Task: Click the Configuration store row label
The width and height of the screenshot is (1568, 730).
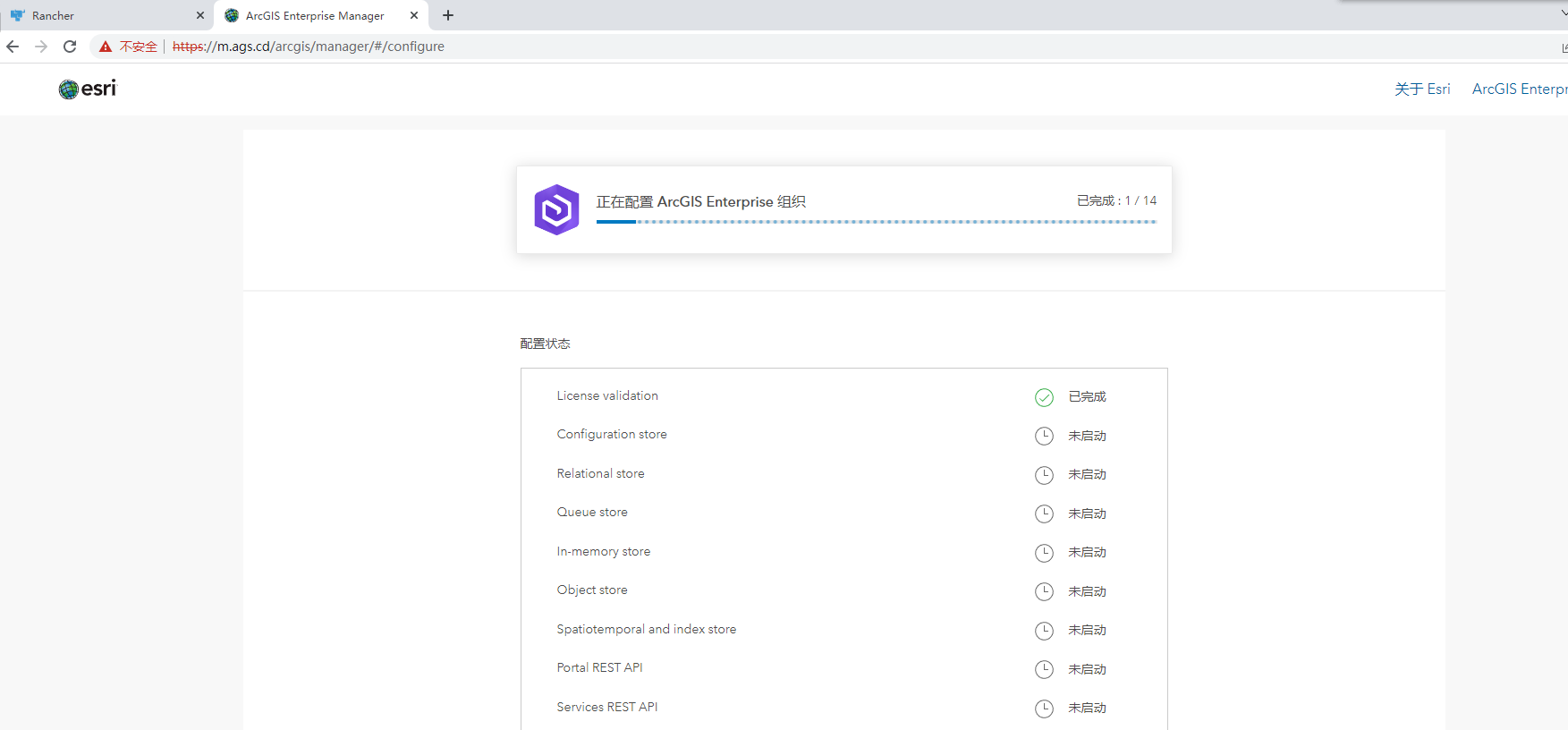Action: pyautogui.click(x=612, y=435)
